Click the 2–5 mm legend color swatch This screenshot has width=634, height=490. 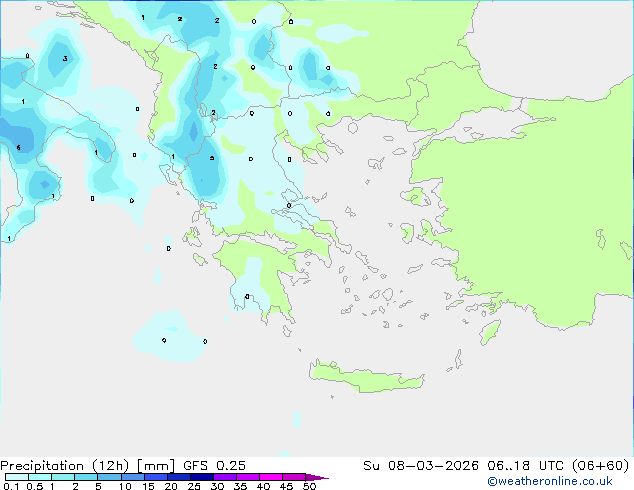pyautogui.click(x=86, y=477)
